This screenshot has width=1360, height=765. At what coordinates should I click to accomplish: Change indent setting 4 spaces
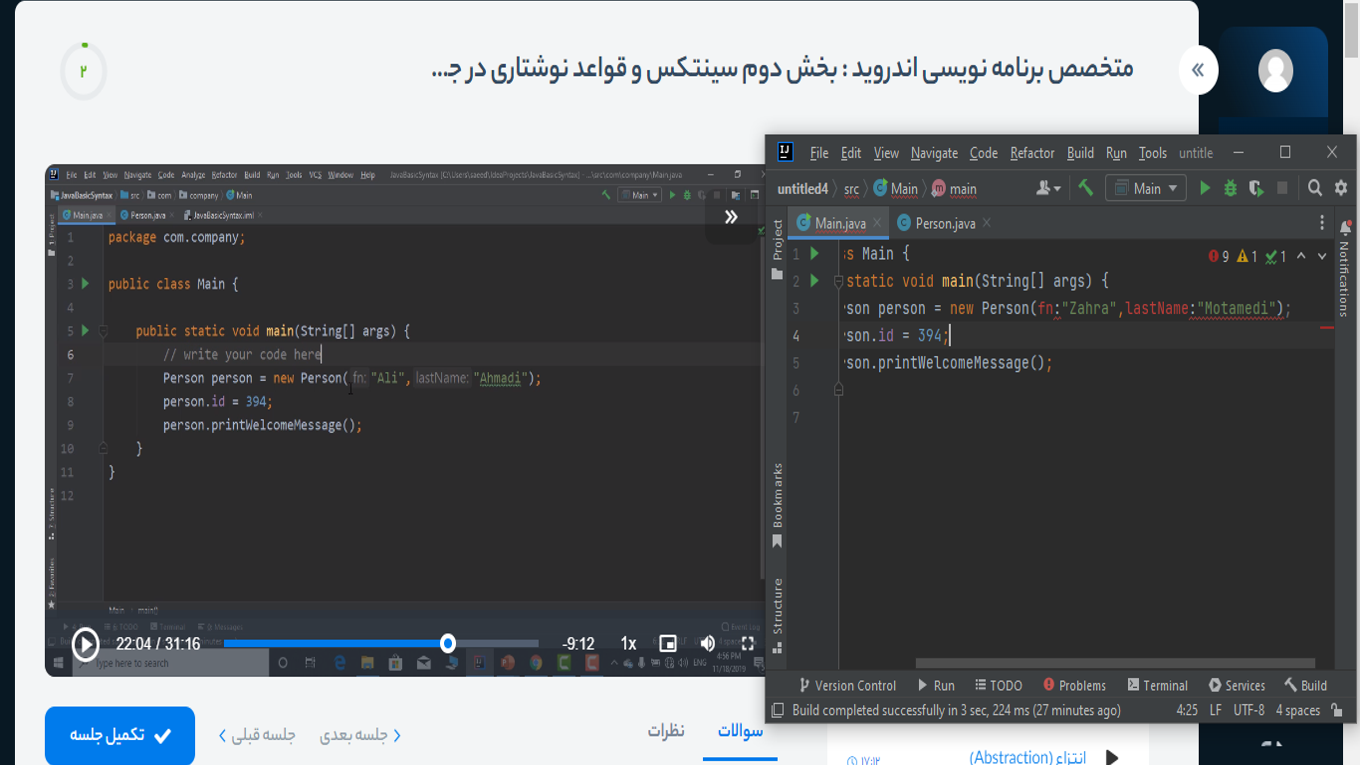[x=1298, y=710]
